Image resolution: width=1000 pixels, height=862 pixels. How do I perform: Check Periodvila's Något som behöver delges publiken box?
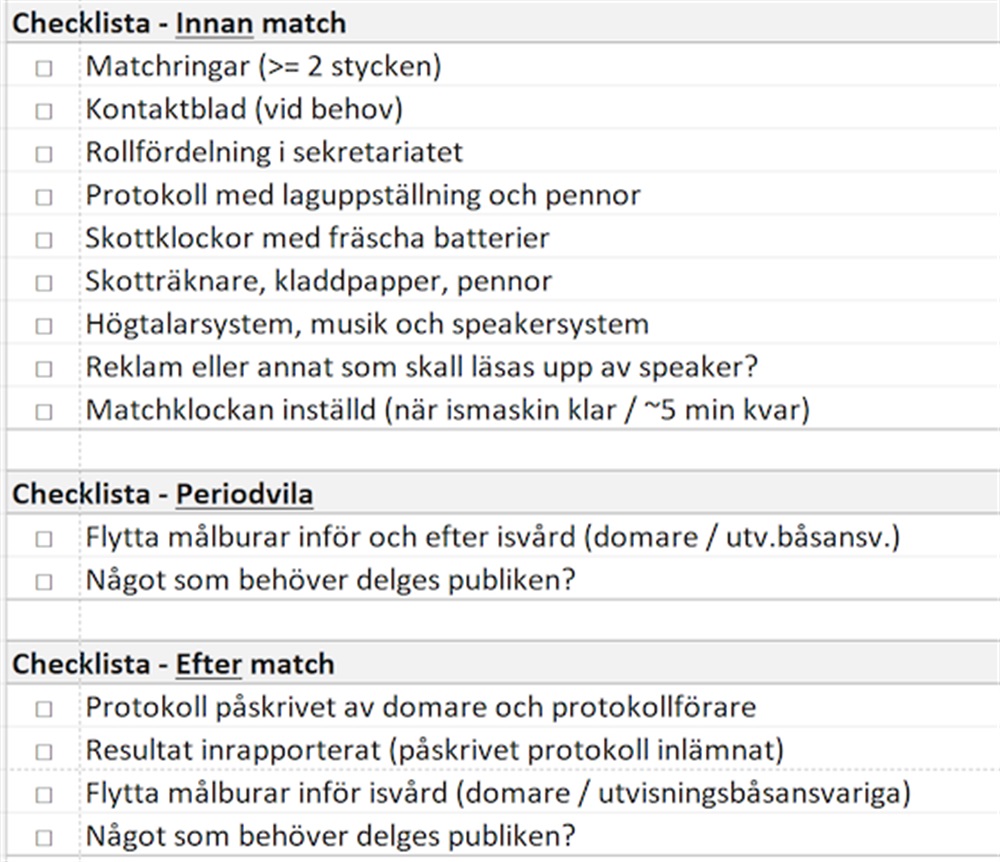point(43,581)
